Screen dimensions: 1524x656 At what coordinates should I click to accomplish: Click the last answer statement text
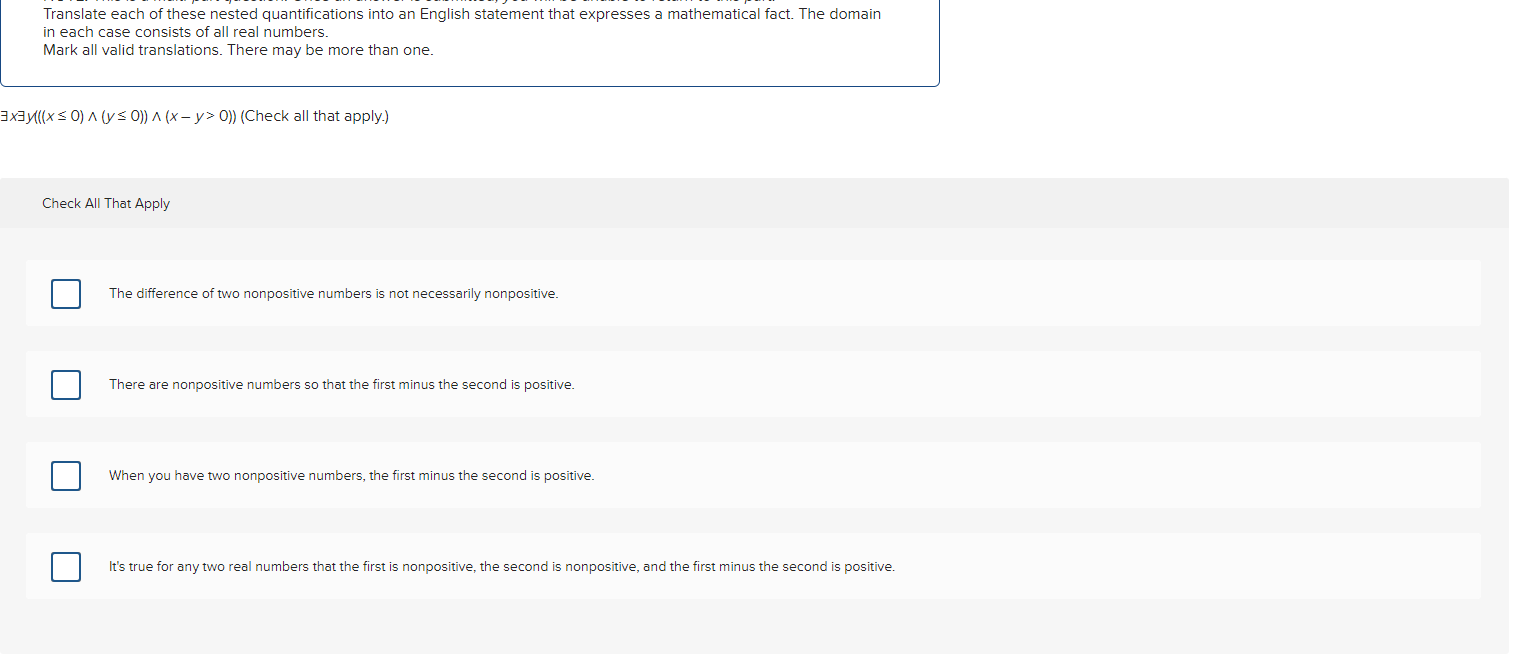pos(500,566)
